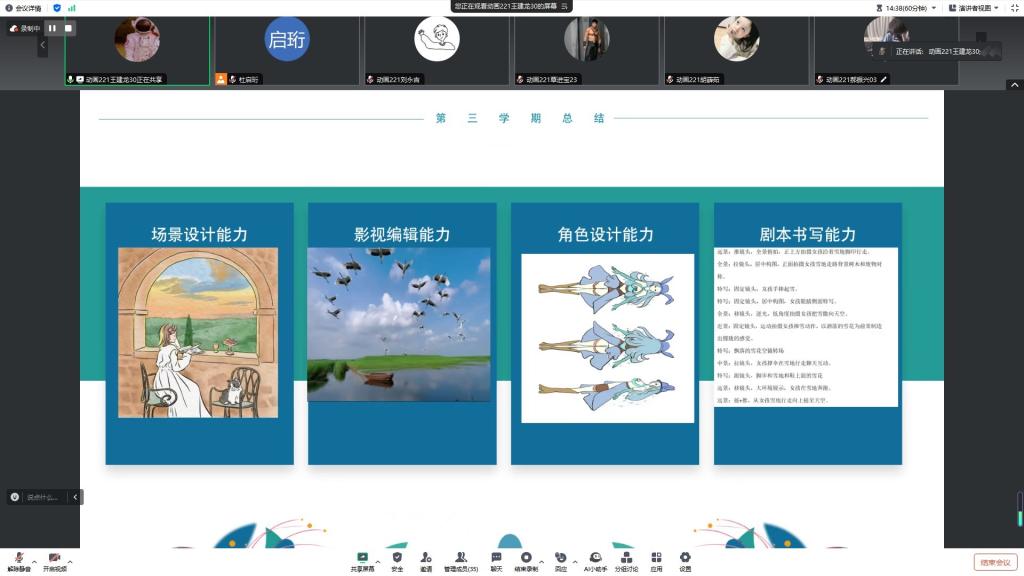Open meeting 设置 settings
Image resolution: width=1024 pixels, height=576 pixels.
pos(685,560)
